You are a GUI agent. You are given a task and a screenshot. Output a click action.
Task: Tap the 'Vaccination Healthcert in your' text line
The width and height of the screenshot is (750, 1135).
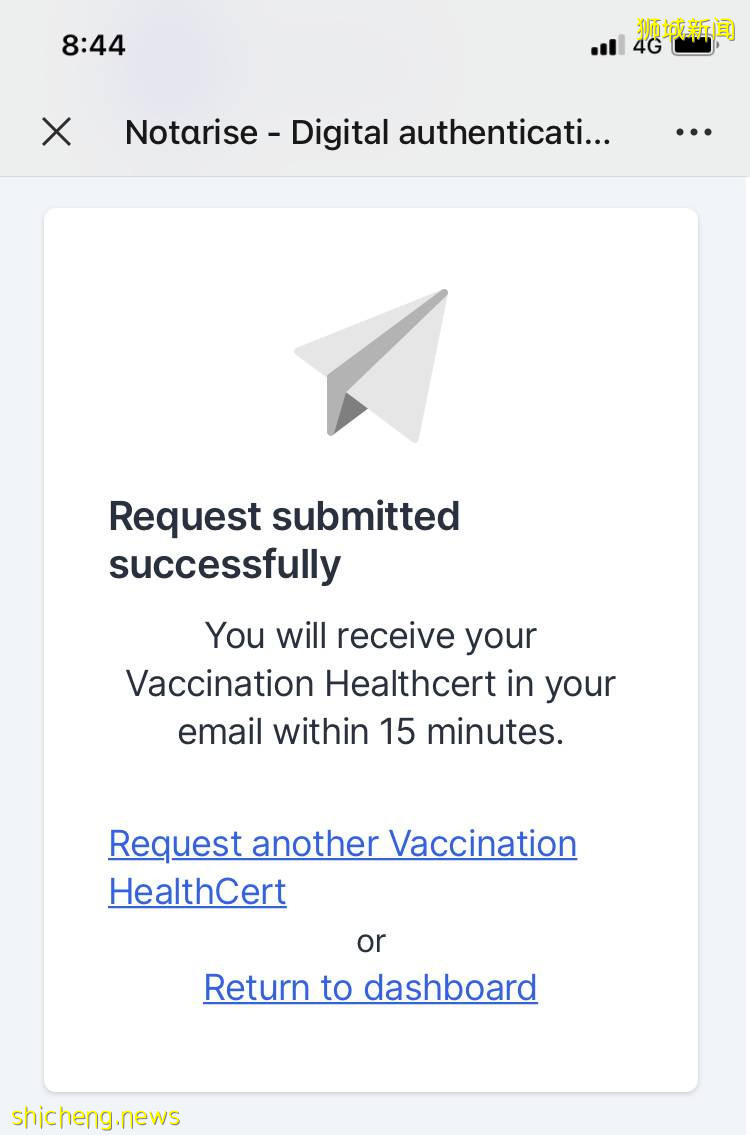[x=370, y=684]
